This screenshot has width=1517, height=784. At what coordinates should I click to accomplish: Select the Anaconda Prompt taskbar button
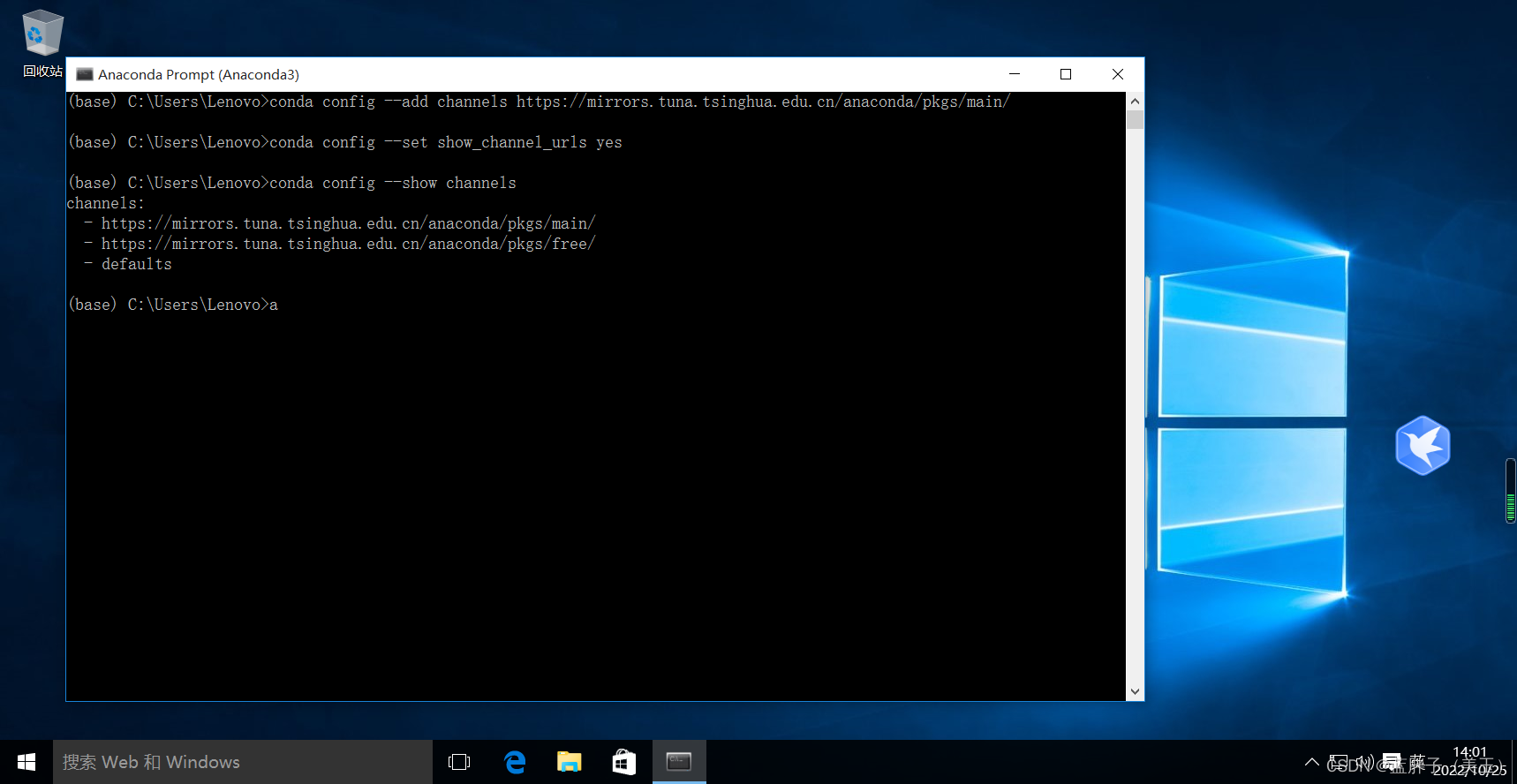click(x=679, y=762)
